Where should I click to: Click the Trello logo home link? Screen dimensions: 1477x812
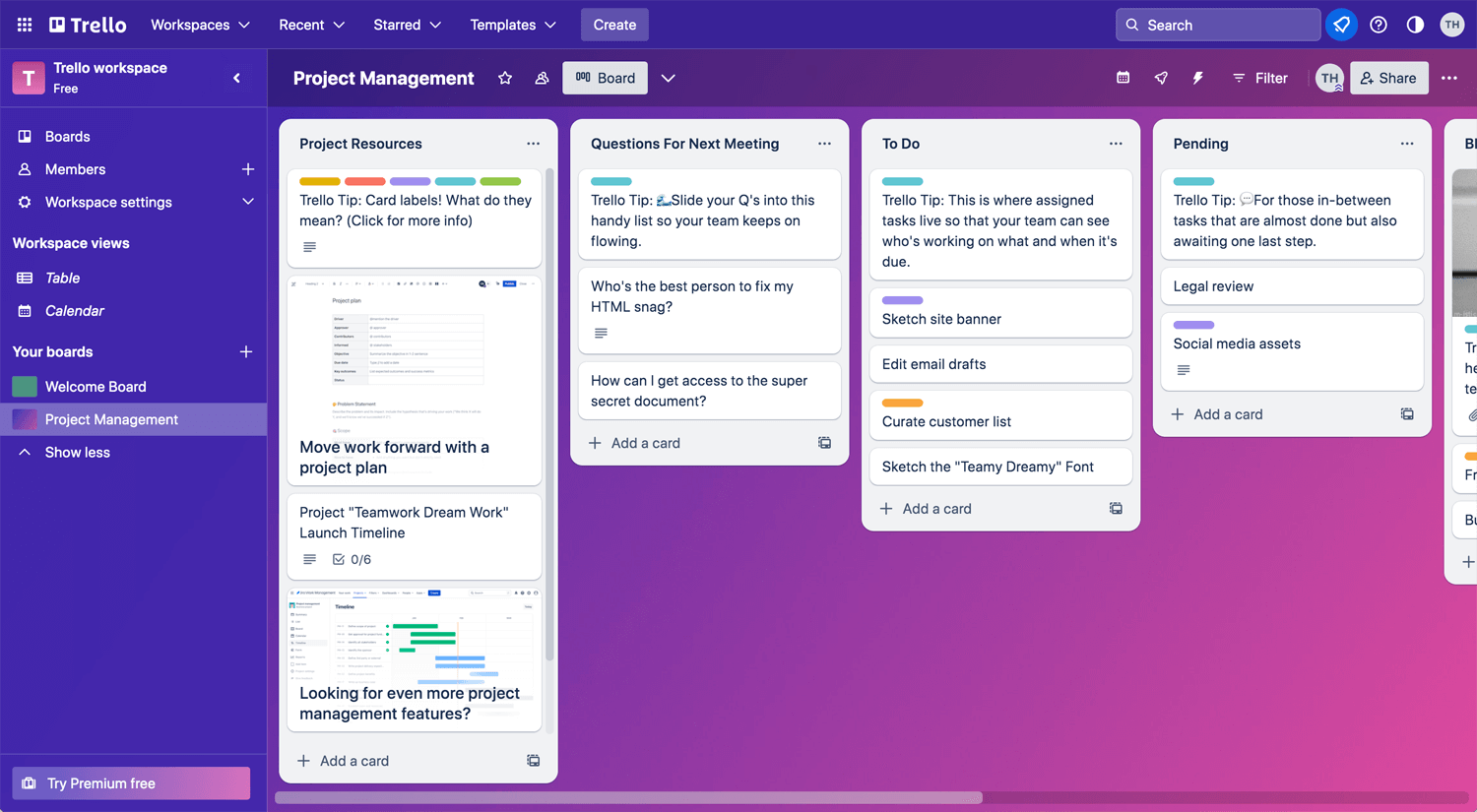point(88,25)
